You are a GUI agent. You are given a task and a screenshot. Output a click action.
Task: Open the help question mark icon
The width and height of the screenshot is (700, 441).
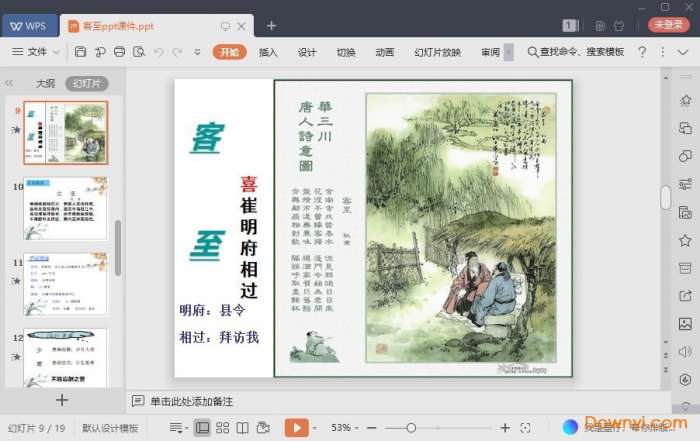(x=642, y=52)
